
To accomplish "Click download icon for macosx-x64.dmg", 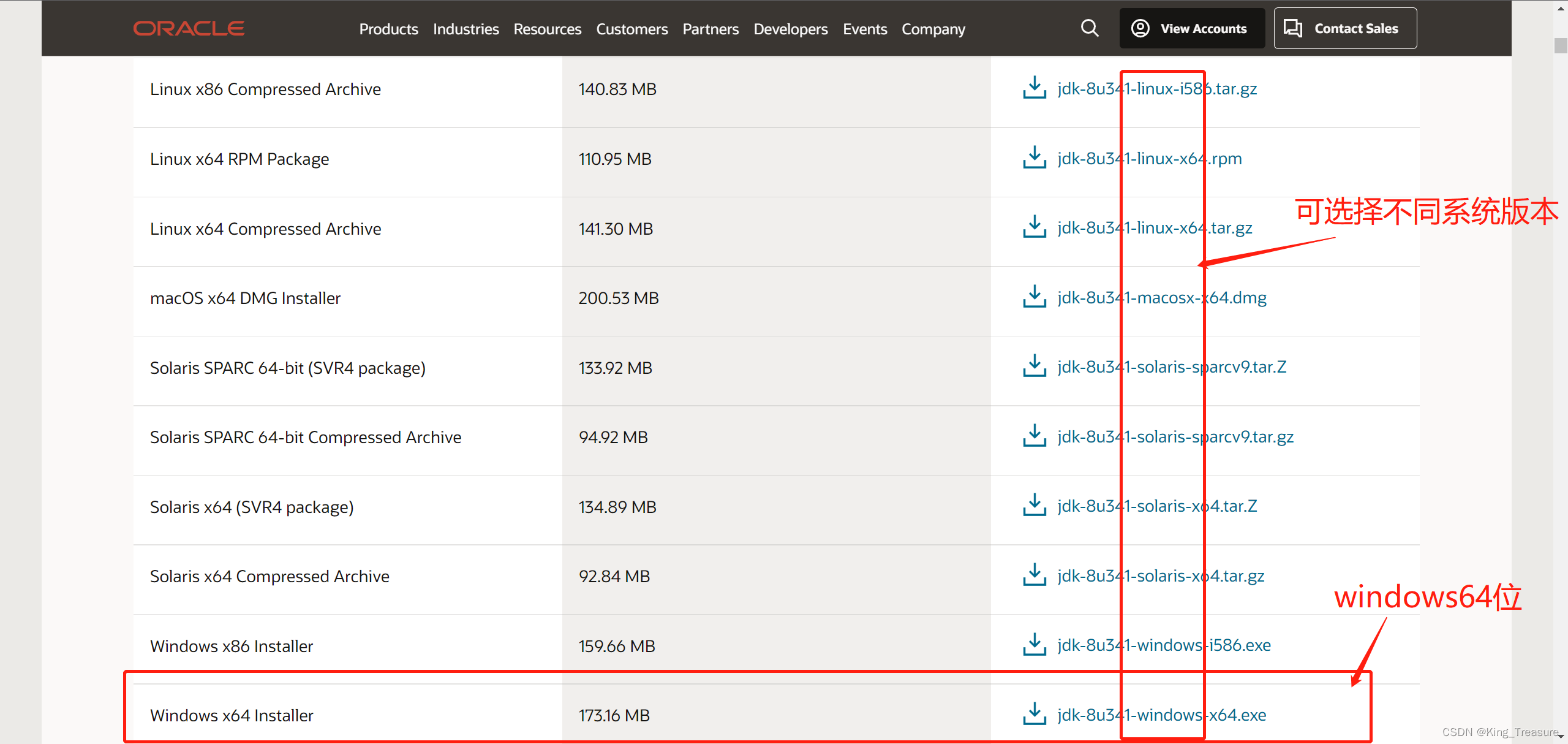I will (1035, 297).
